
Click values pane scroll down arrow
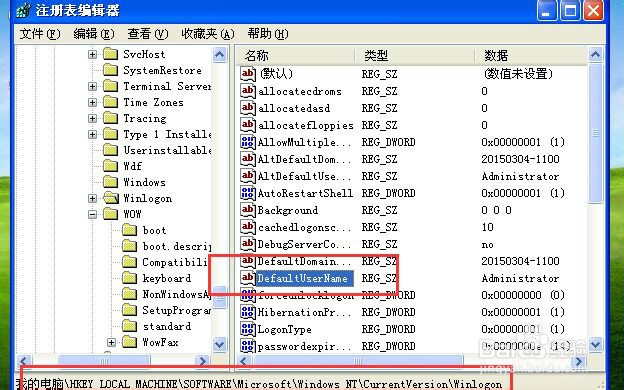595,344
